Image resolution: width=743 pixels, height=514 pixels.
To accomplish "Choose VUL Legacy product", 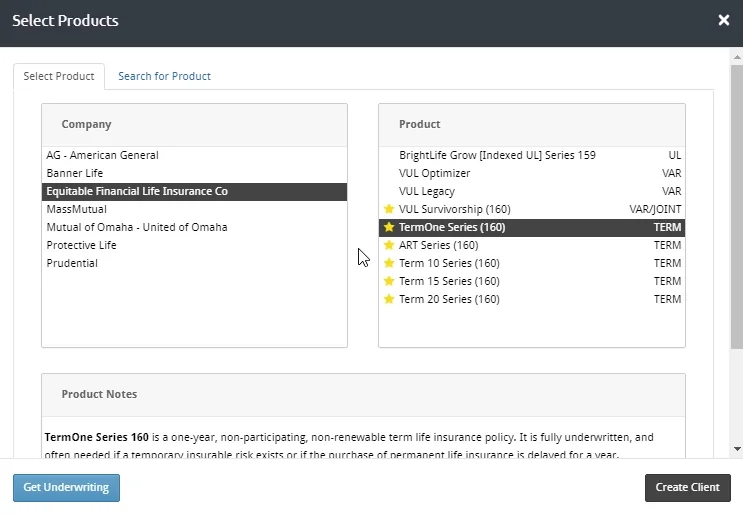I will (x=532, y=191).
